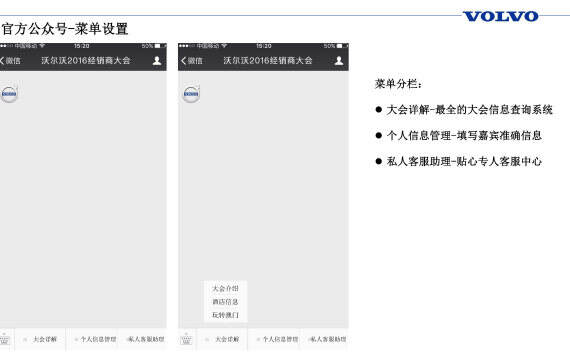The height and width of the screenshot is (360, 570).
Task: Click 中国移动 carrier signal in phone without submenu
Action: coord(23,46)
